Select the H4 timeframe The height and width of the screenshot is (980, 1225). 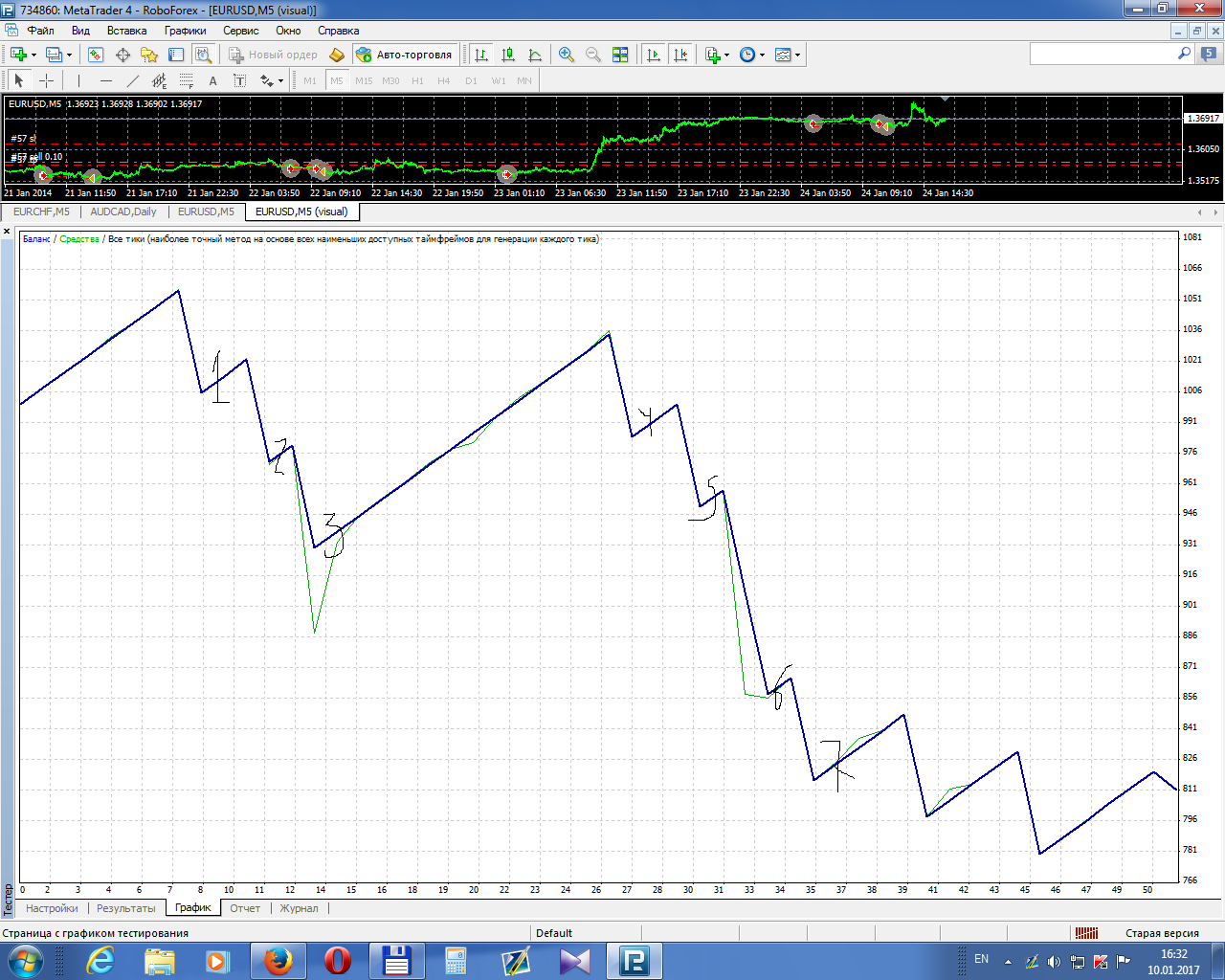[x=444, y=80]
